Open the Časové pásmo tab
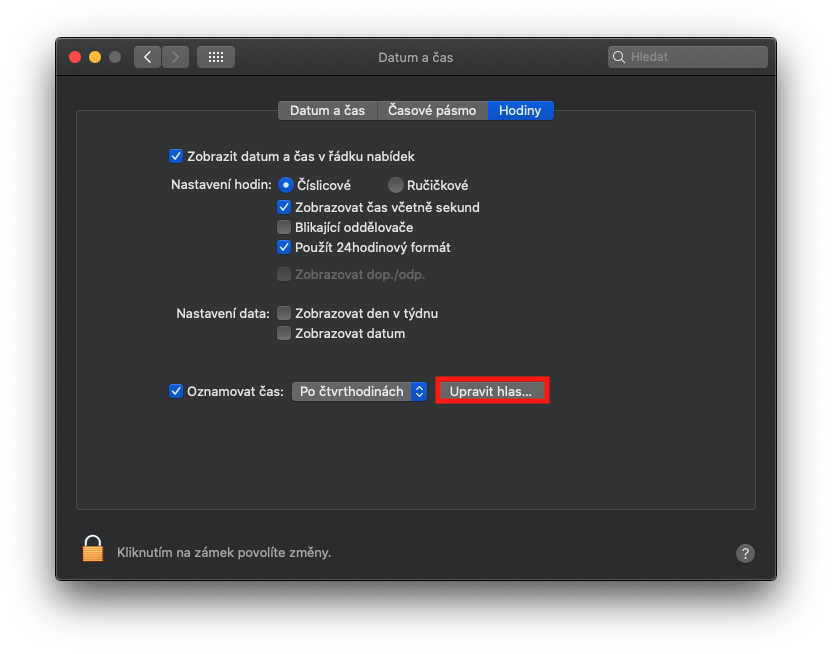This screenshot has width=832, height=654. pos(432,110)
